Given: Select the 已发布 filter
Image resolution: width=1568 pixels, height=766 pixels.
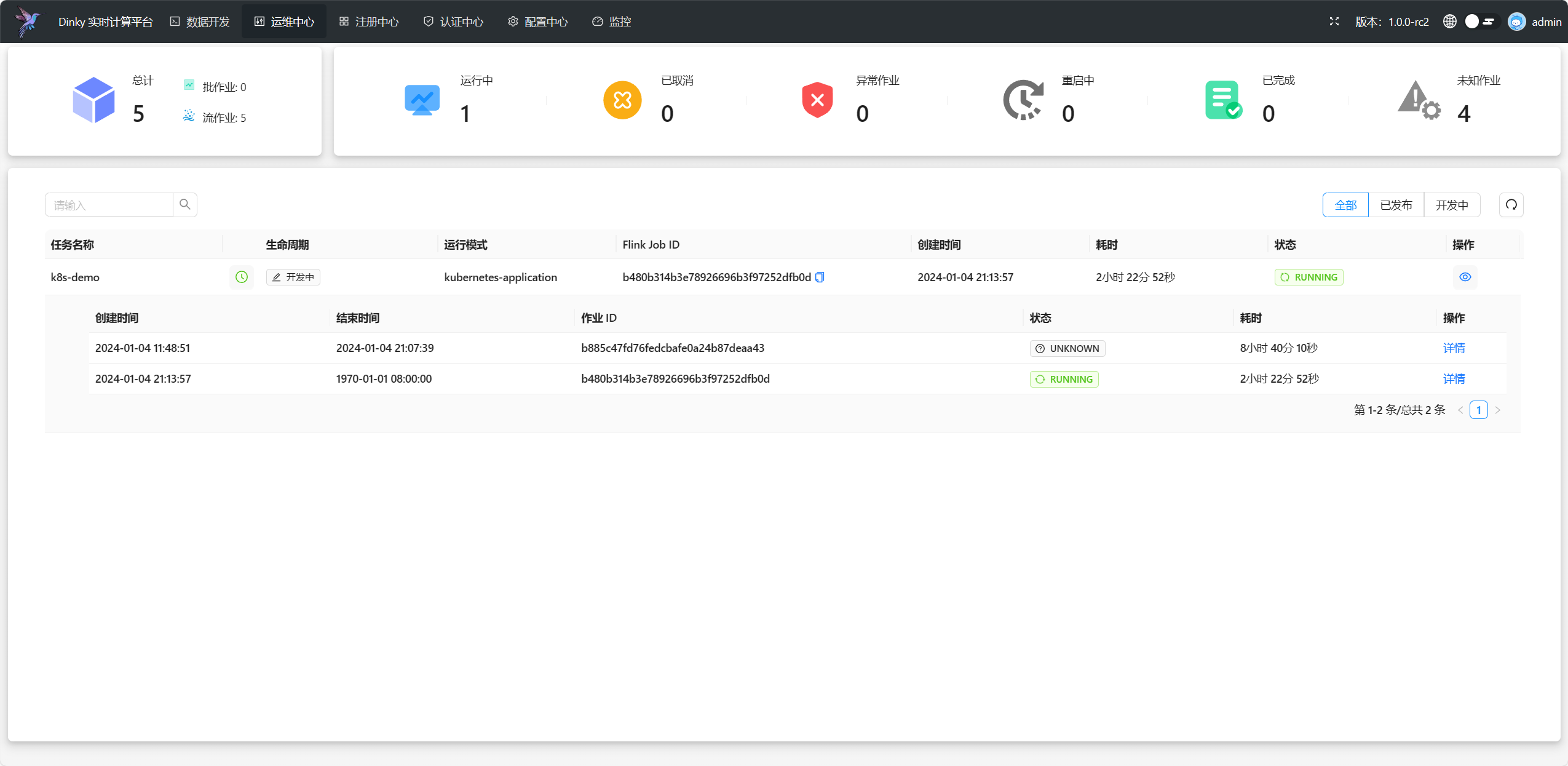Looking at the screenshot, I should click(x=1396, y=205).
